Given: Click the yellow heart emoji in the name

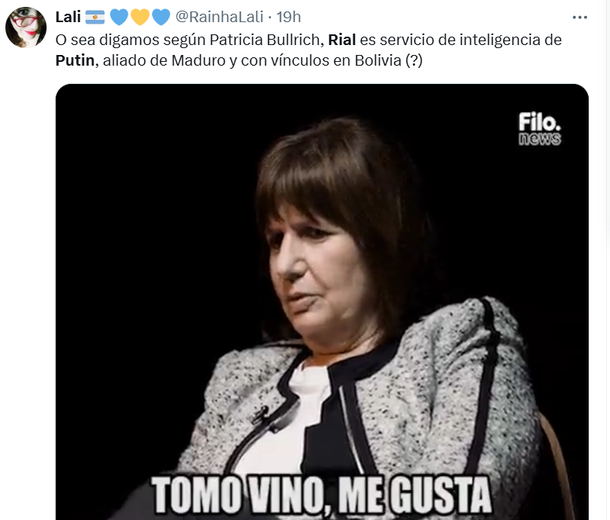Looking at the screenshot, I should point(140,17).
